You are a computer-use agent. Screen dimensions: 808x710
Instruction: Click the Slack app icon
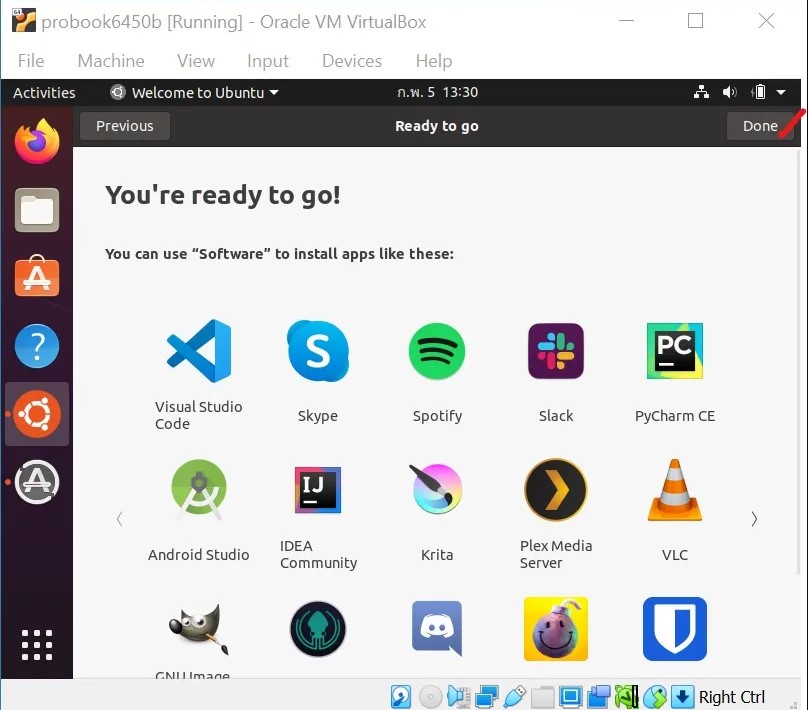[556, 351]
